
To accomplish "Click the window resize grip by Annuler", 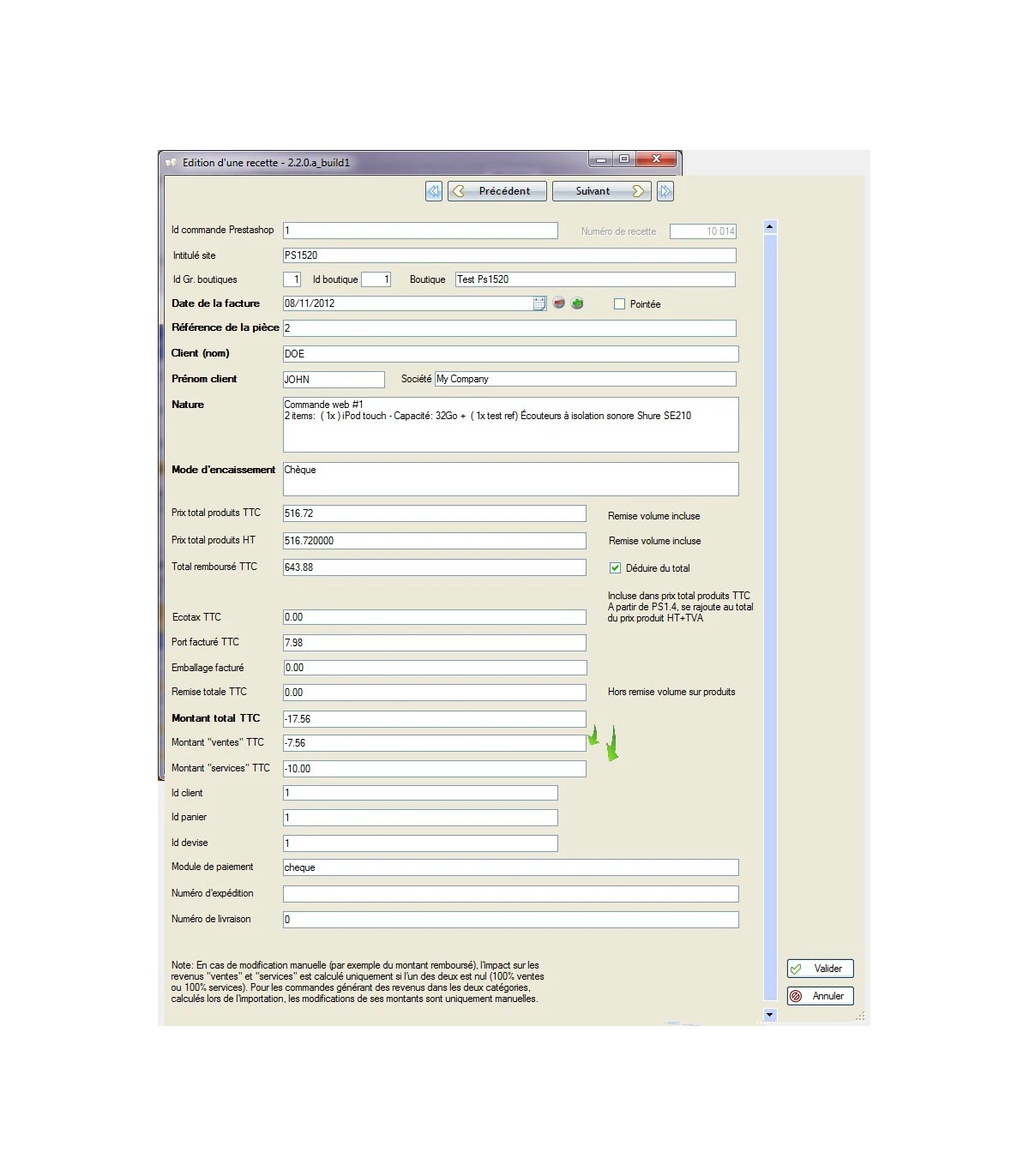I will tap(860, 1017).
